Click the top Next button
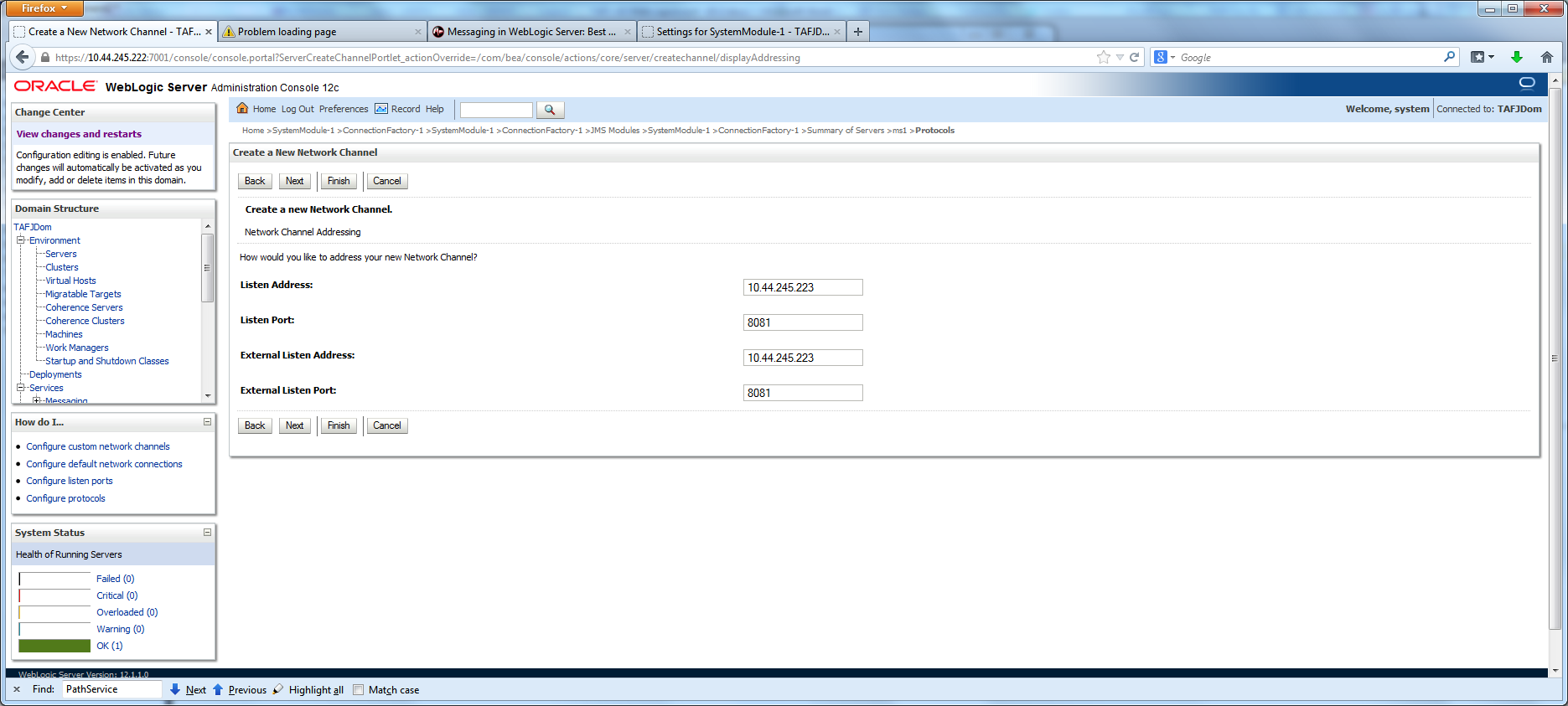 295,181
